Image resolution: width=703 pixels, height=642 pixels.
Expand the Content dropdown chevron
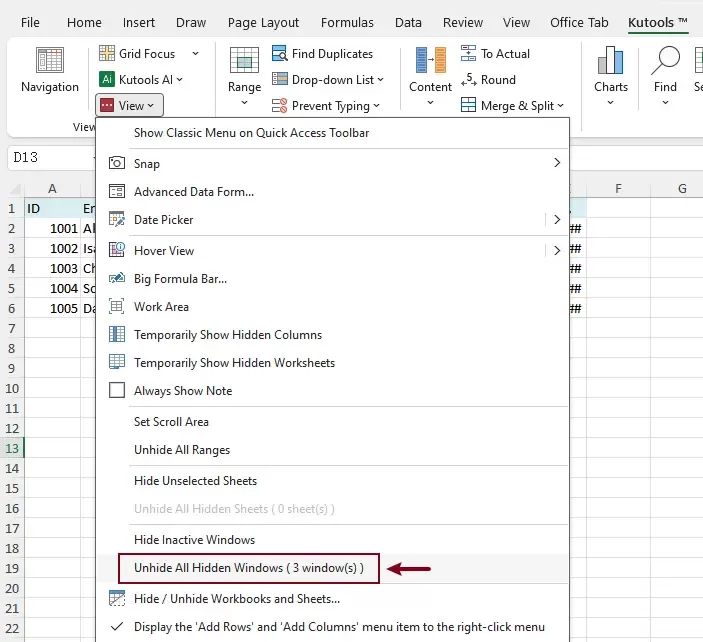tap(430, 103)
